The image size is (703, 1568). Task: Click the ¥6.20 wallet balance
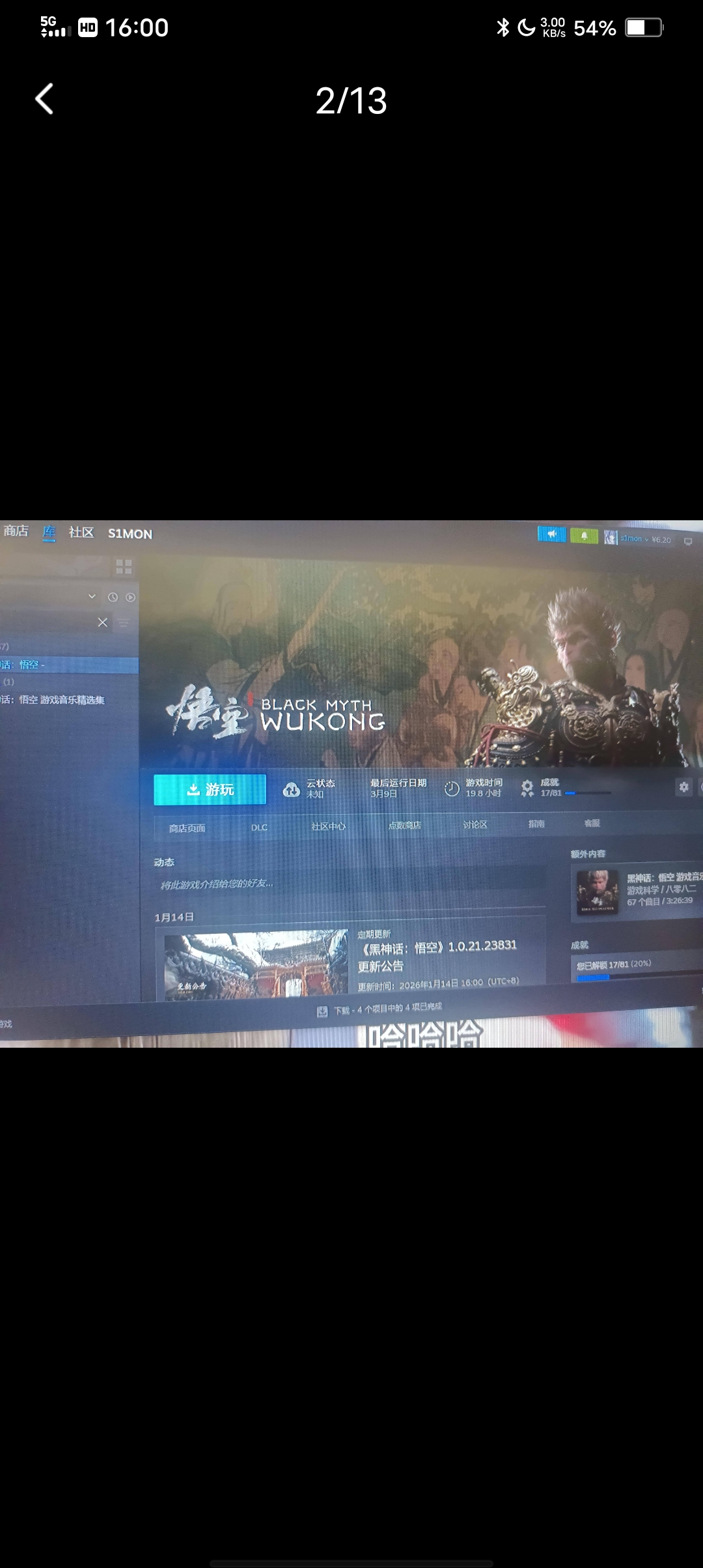(x=661, y=540)
